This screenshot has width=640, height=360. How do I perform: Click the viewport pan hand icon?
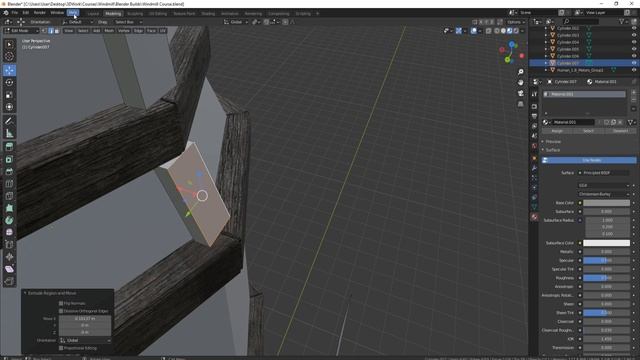coord(520,82)
